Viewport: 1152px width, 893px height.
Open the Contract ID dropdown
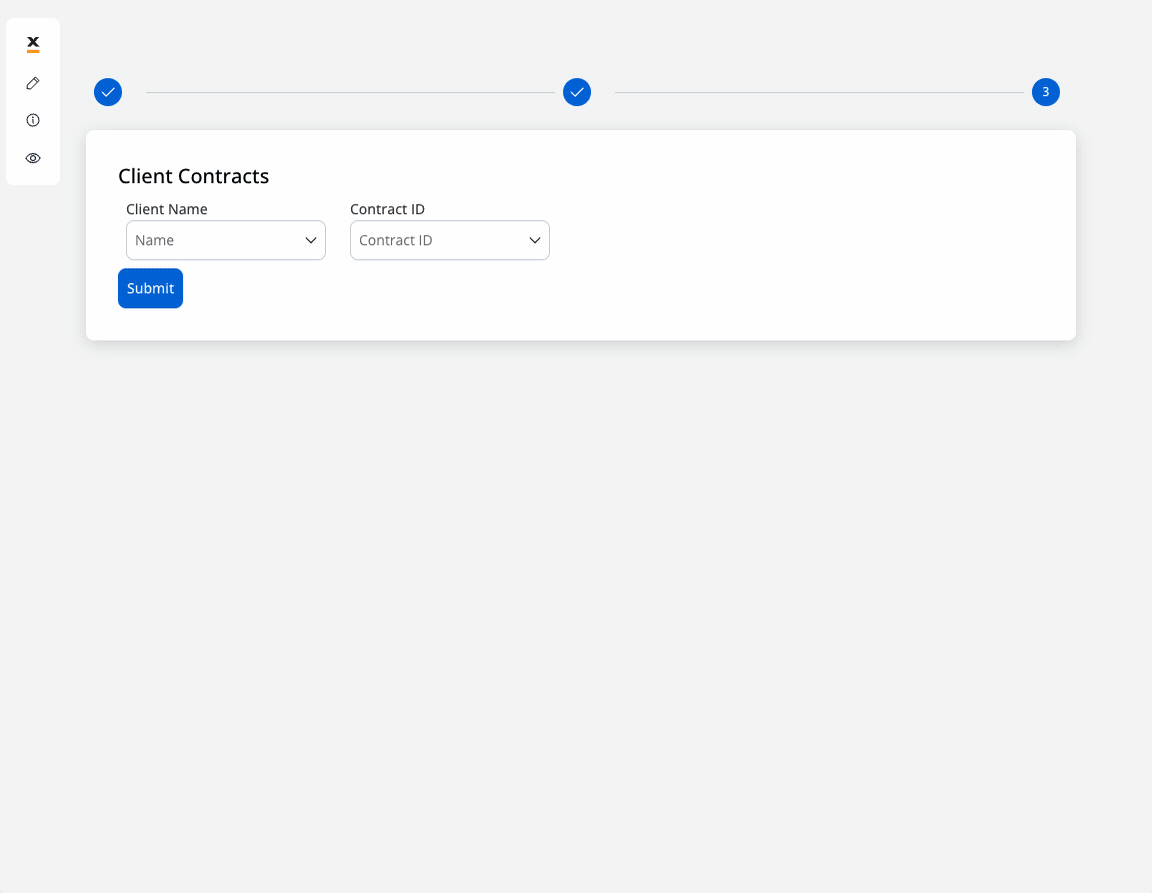click(x=450, y=240)
